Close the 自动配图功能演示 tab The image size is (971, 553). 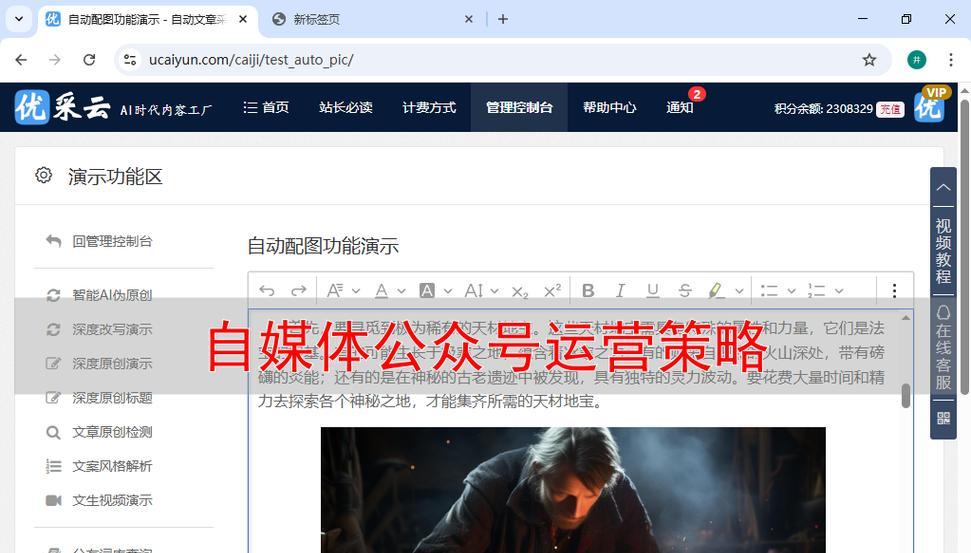tap(243, 19)
